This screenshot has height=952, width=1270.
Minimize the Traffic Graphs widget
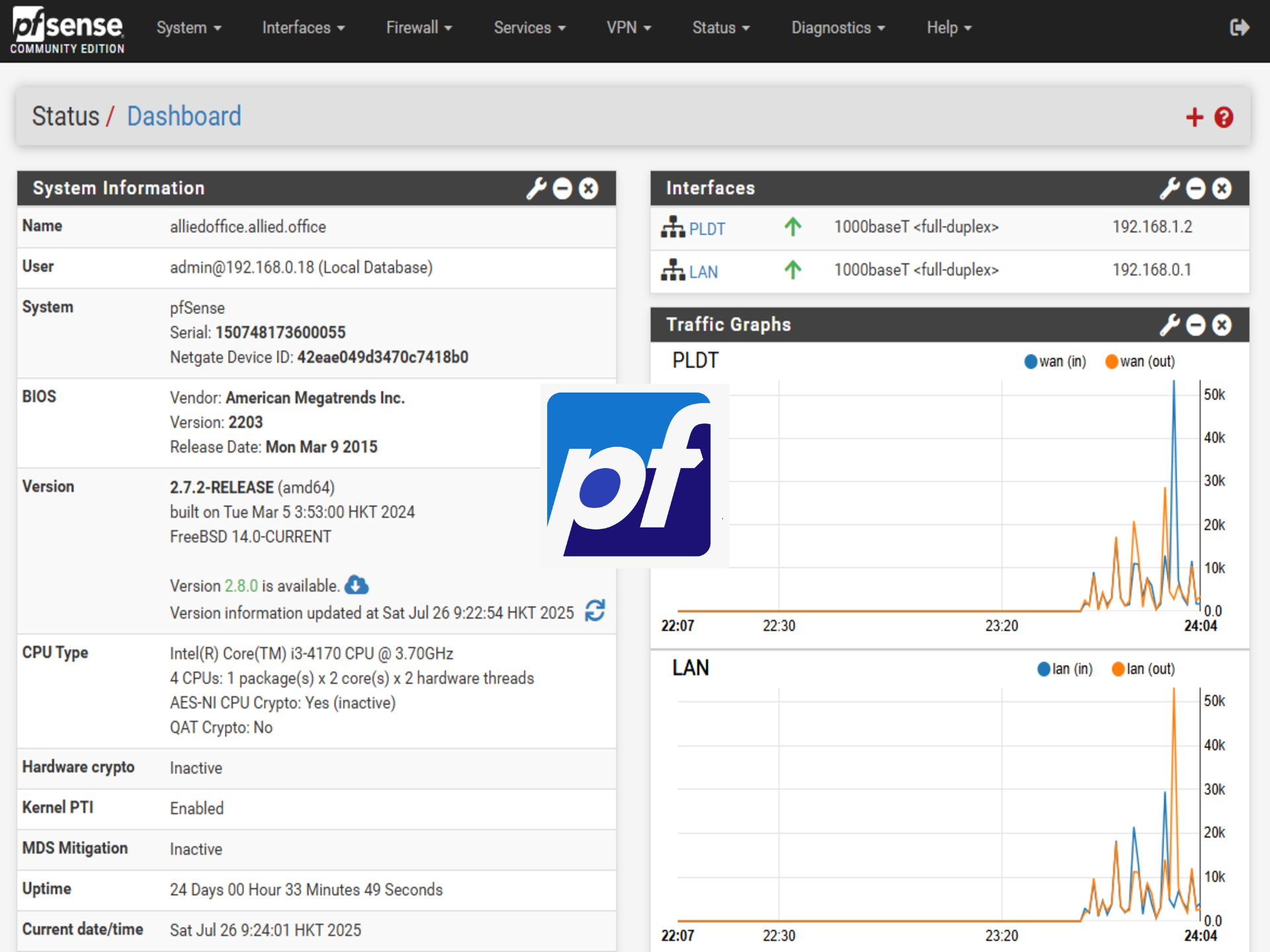1196,325
